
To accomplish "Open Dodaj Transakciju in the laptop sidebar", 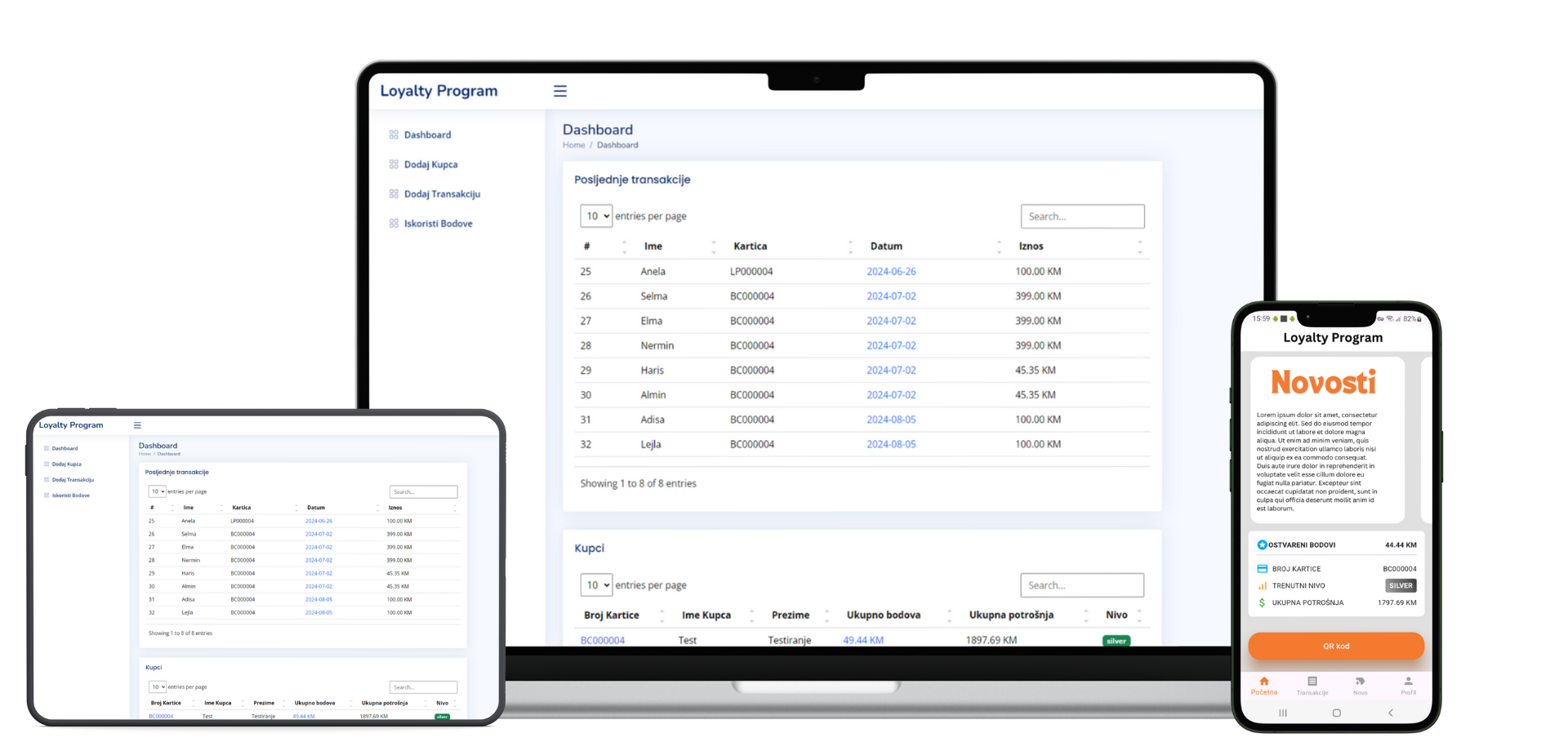I will (442, 193).
